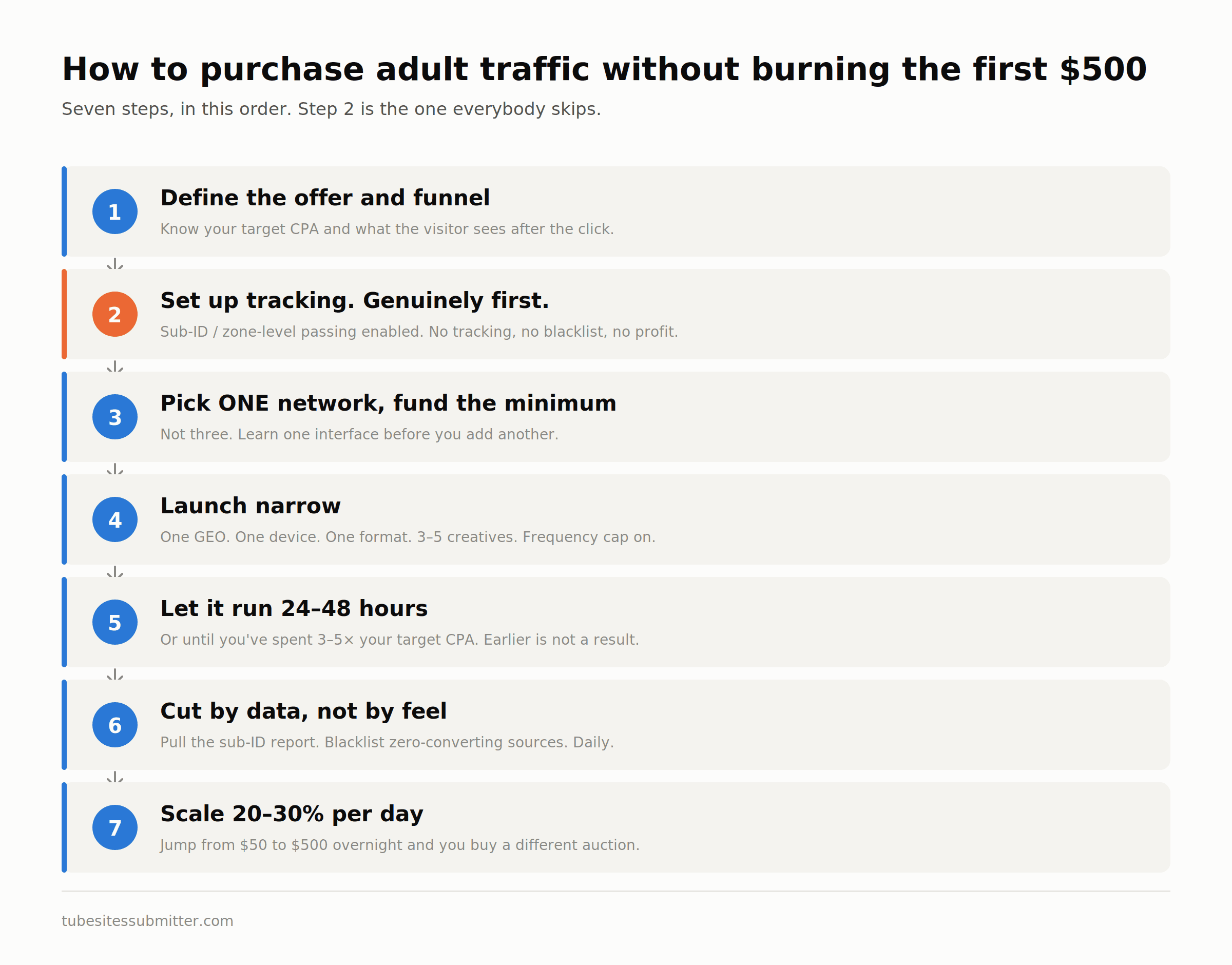This screenshot has height=965, width=1232.
Task: Click the arrow connector below step 4
Action: pyautogui.click(x=114, y=571)
